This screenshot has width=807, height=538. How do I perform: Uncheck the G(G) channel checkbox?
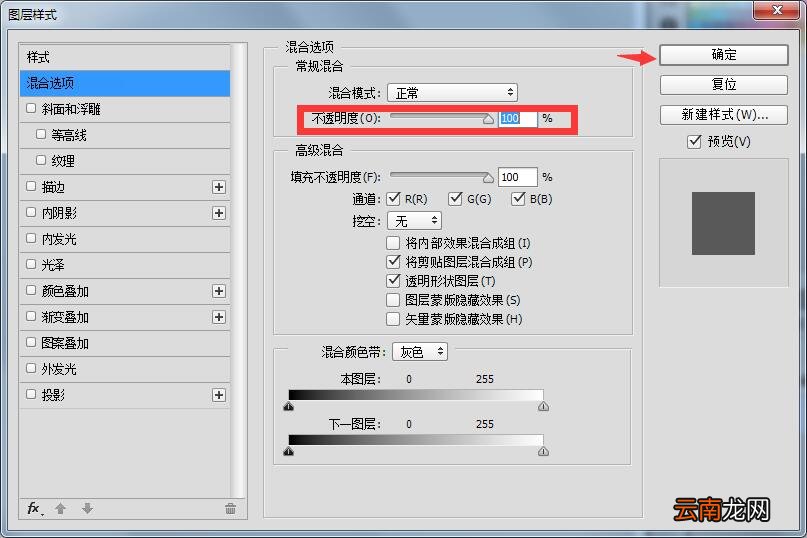[455, 199]
